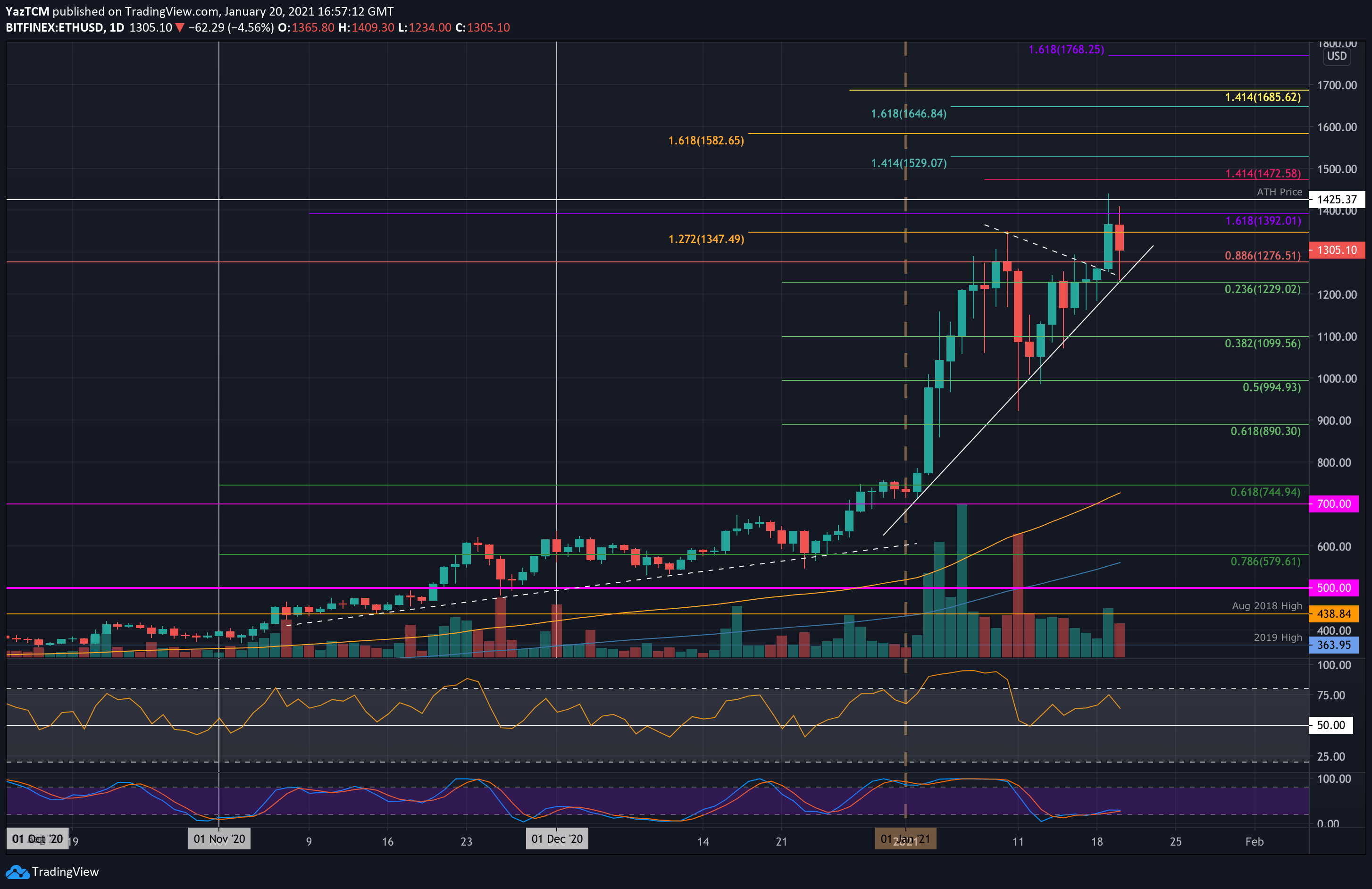
Task: Select the 0.236(1229.02) retracement label
Action: (x=1263, y=289)
